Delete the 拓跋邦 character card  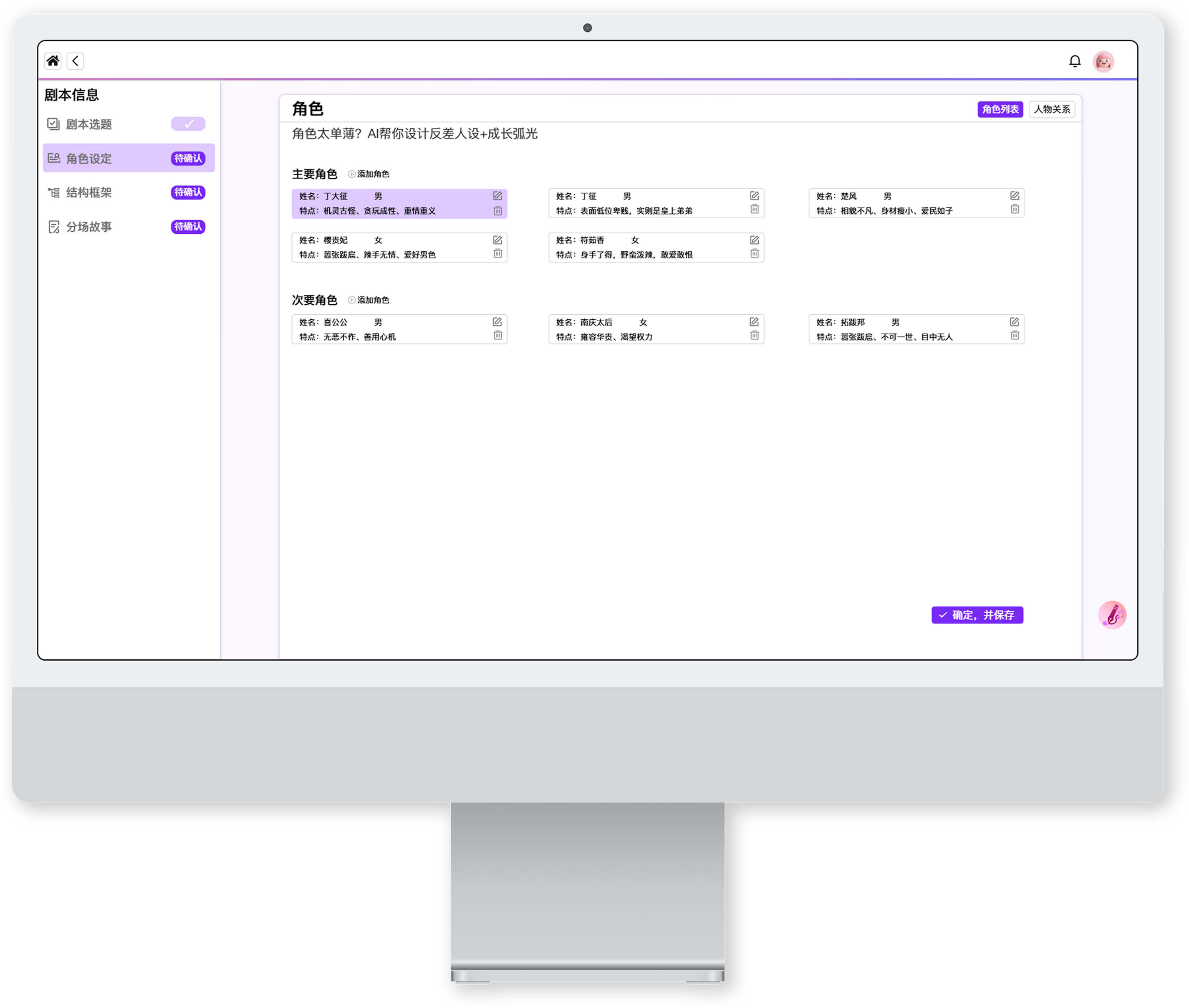[1014, 336]
